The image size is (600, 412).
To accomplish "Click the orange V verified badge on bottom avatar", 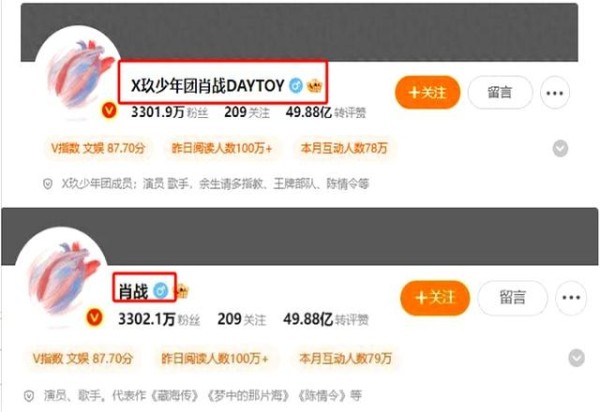I will (95, 318).
